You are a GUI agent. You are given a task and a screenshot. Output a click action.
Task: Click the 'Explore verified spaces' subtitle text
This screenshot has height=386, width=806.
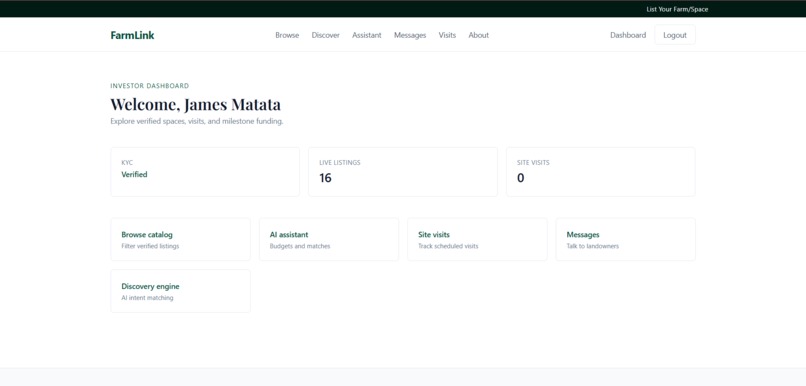pos(197,122)
